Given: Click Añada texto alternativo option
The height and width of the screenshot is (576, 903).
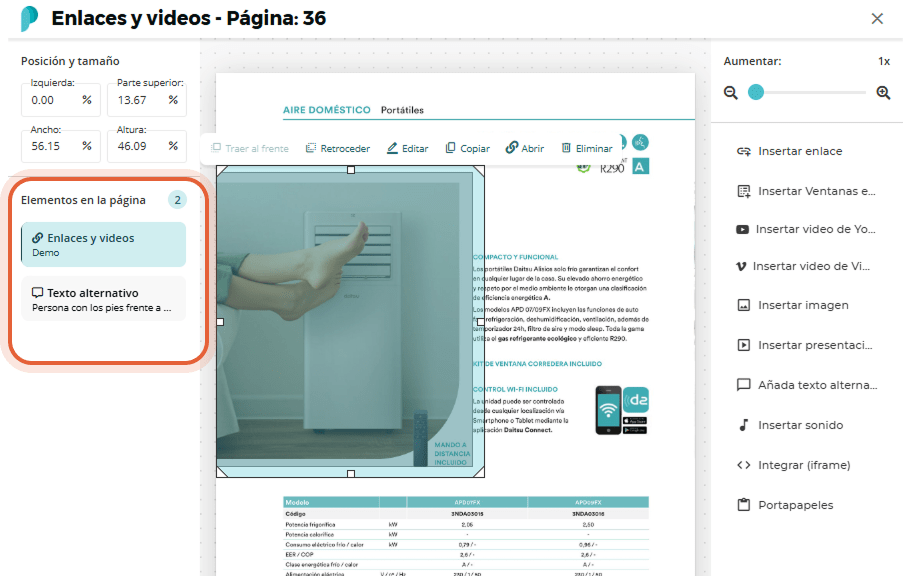Looking at the screenshot, I should point(807,385).
